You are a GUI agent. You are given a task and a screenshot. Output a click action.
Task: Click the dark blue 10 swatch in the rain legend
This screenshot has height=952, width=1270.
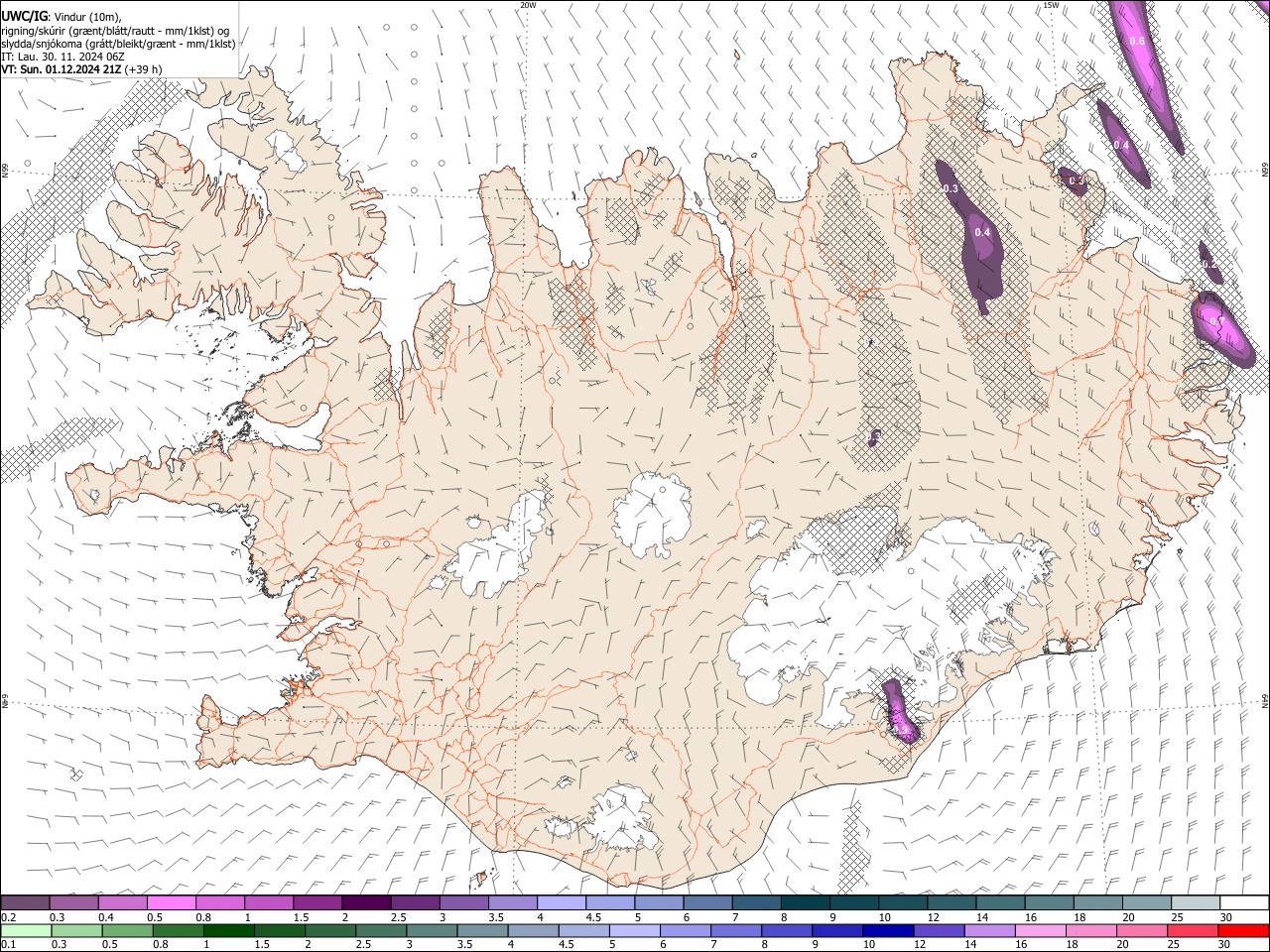click(887, 930)
